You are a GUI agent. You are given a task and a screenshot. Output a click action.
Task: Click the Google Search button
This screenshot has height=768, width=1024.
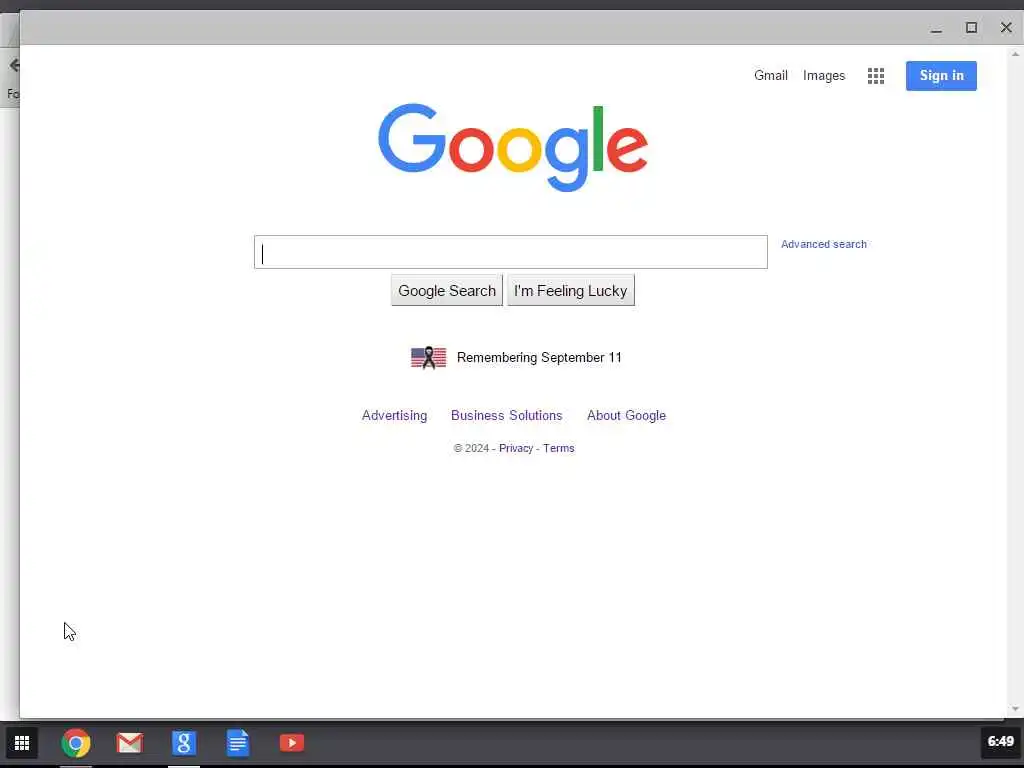click(447, 291)
